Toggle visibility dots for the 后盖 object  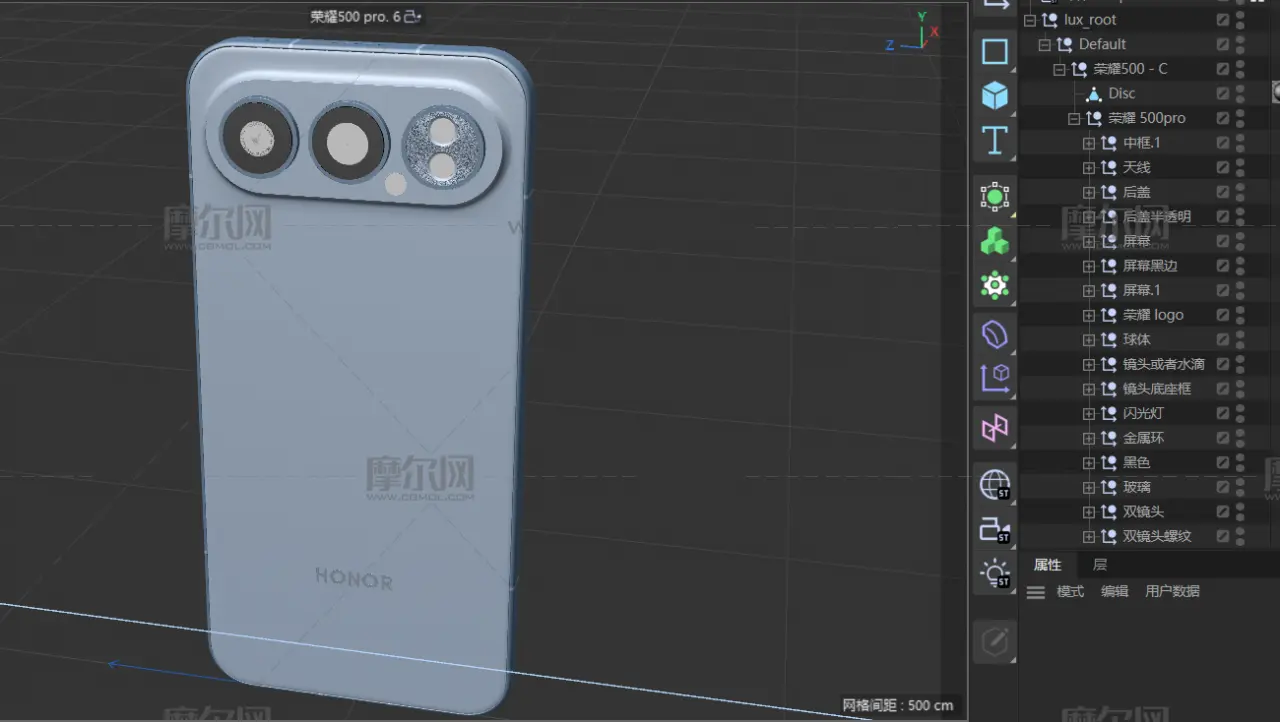[1240, 192]
